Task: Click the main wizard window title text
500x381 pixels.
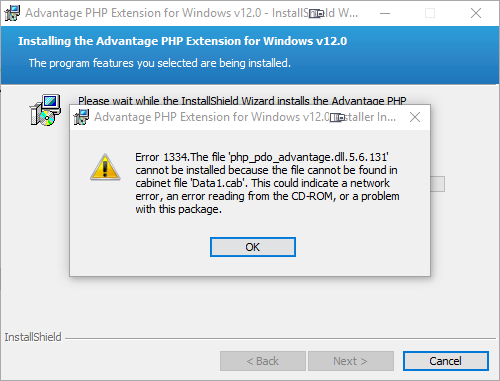Action: [192, 13]
